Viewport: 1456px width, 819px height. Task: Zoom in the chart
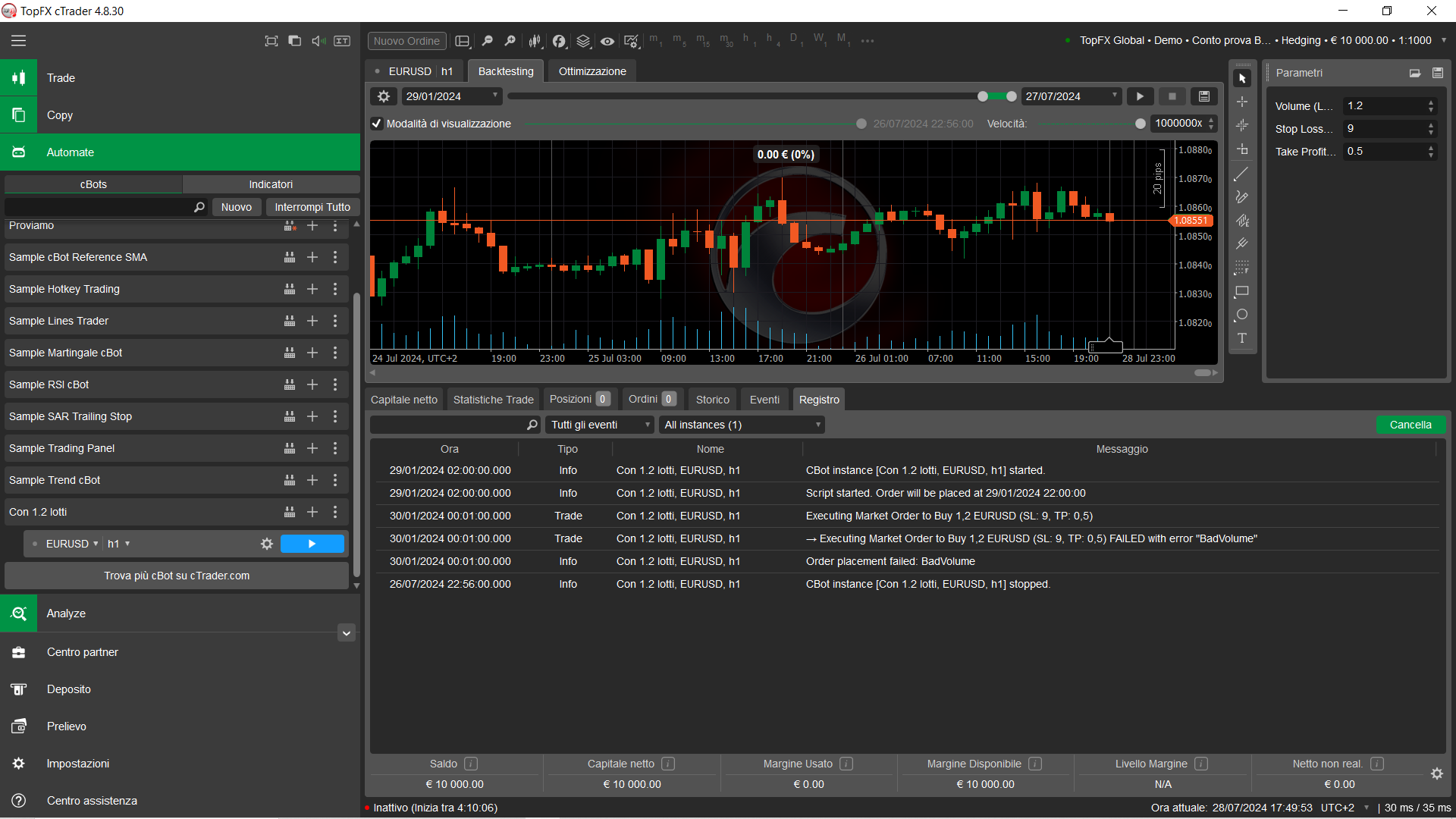[x=510, y=41]
